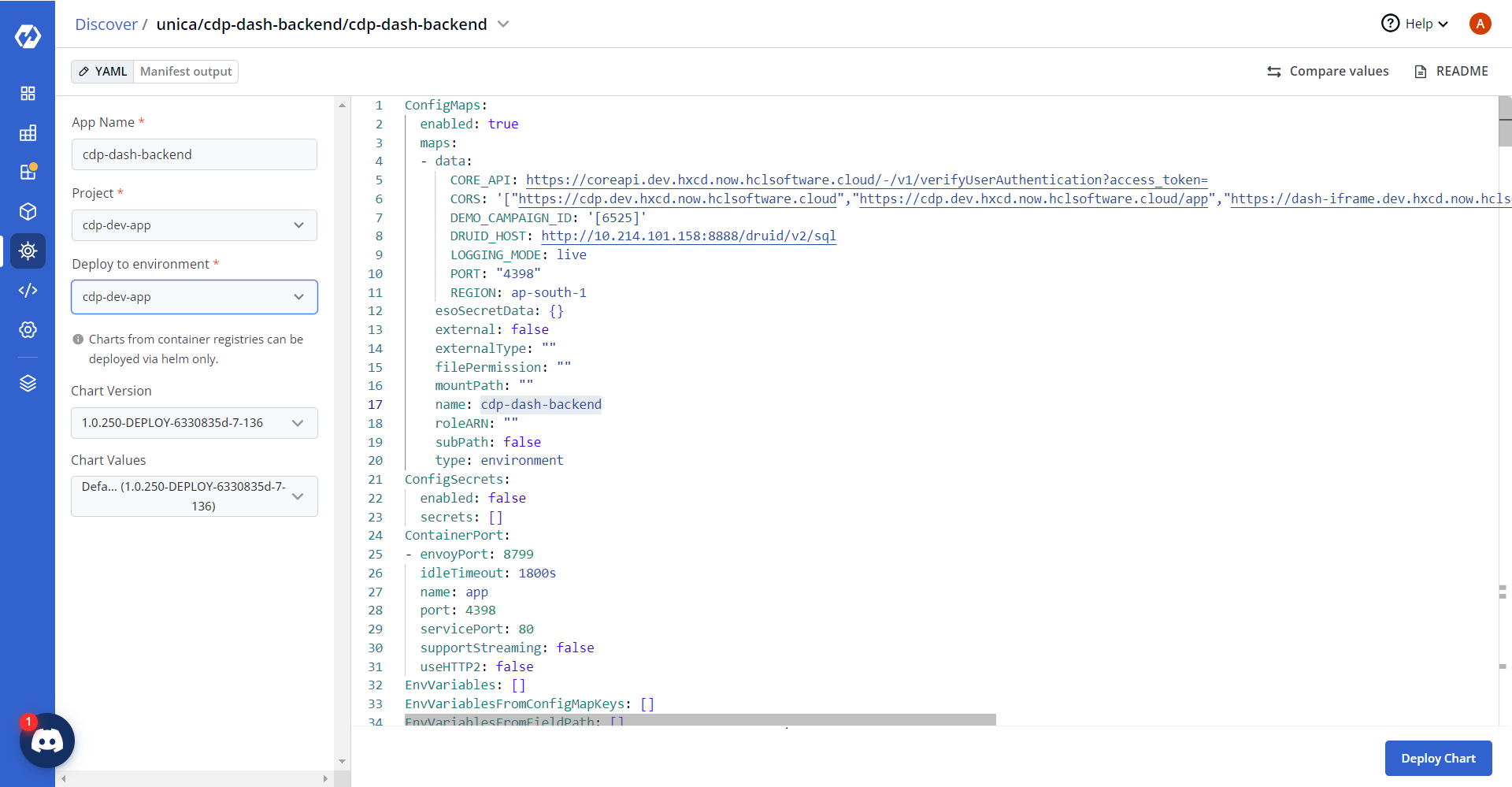
Task: Click the editor's horizontal scrollbar thumb
Action: point(700,720)
